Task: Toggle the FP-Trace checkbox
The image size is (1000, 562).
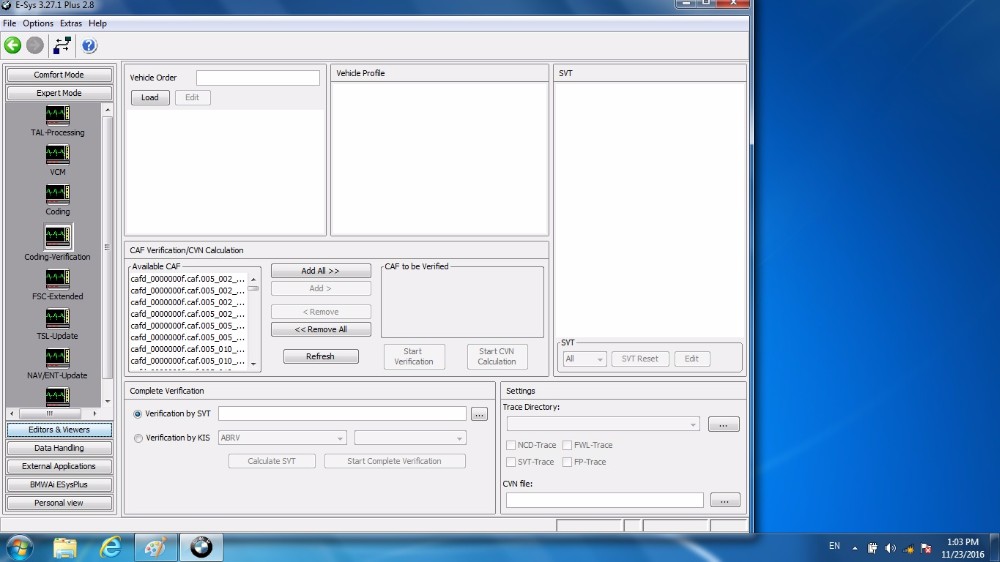Action: point(567,462)
